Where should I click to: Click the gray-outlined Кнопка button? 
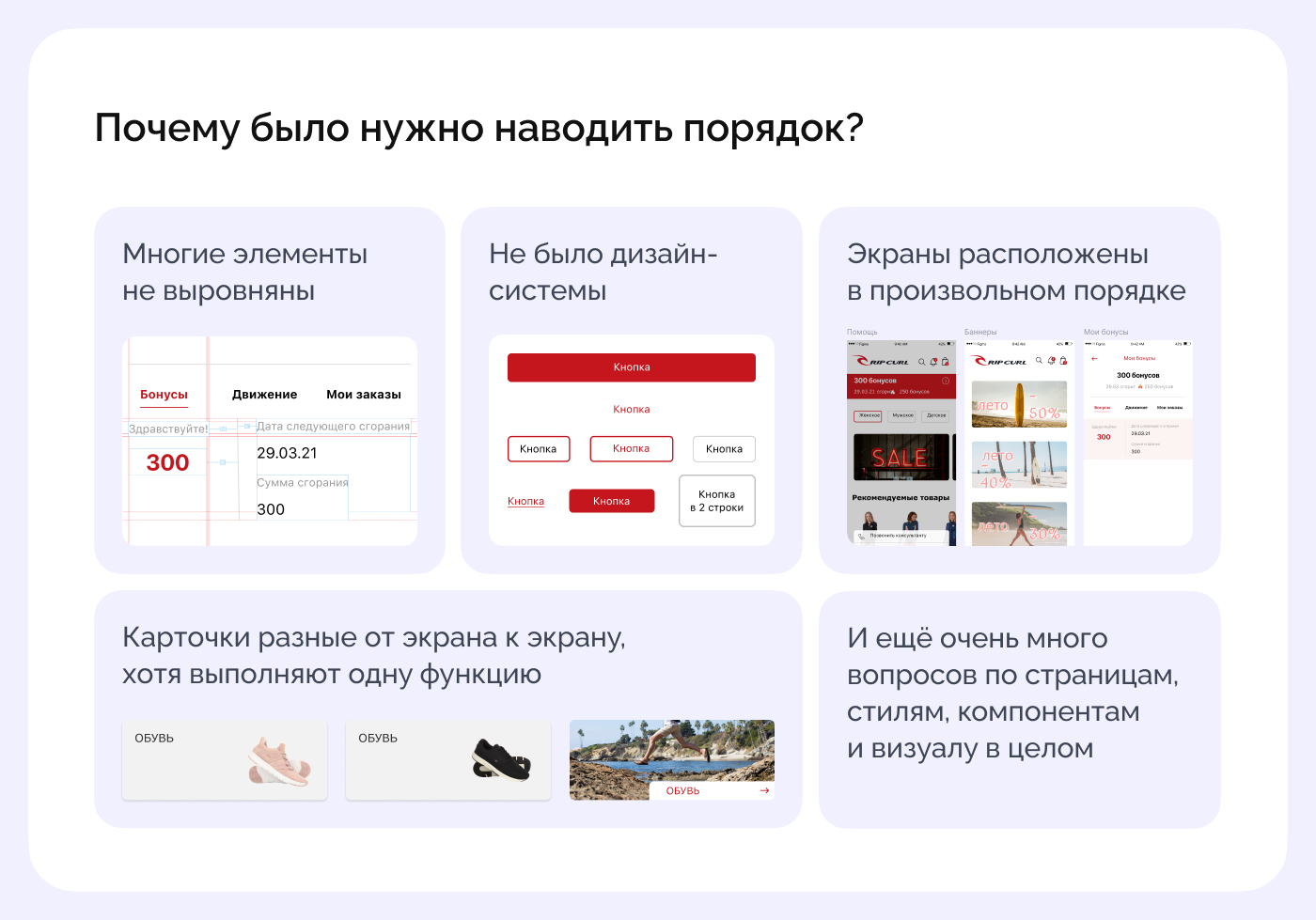pos(724,449)
